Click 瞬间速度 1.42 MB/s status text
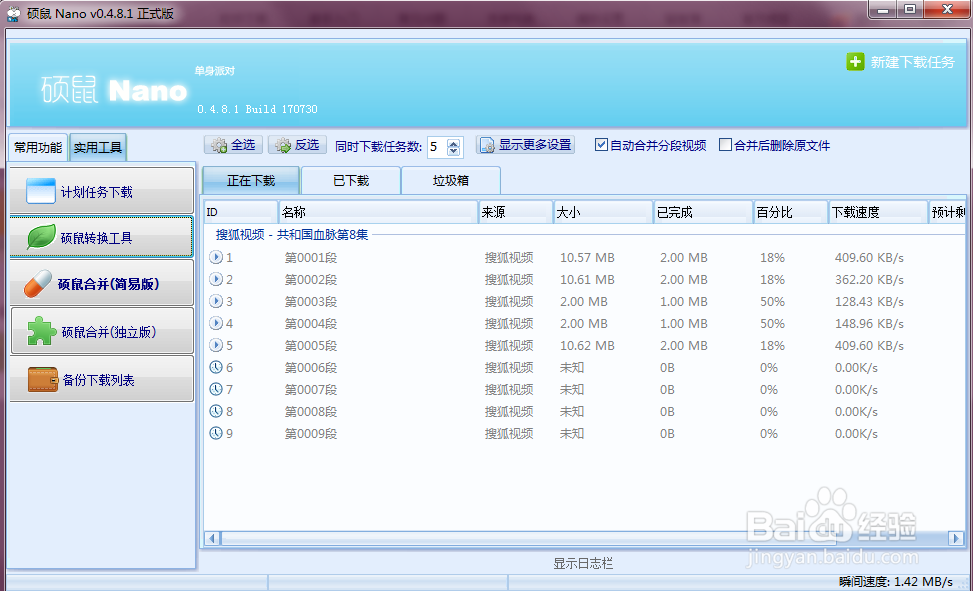973x591 pixels. pyautogui.click(x=895, y=582)
